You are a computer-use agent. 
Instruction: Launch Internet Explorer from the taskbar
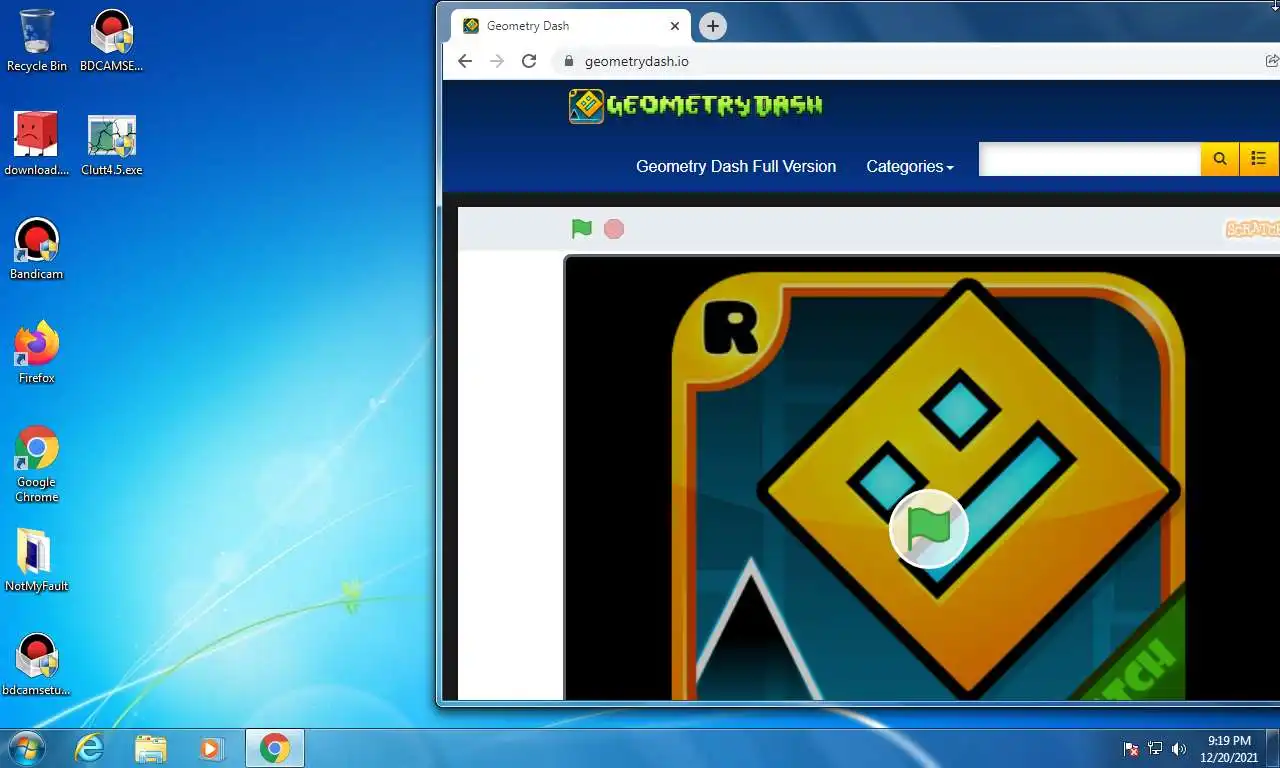point(90,748)
